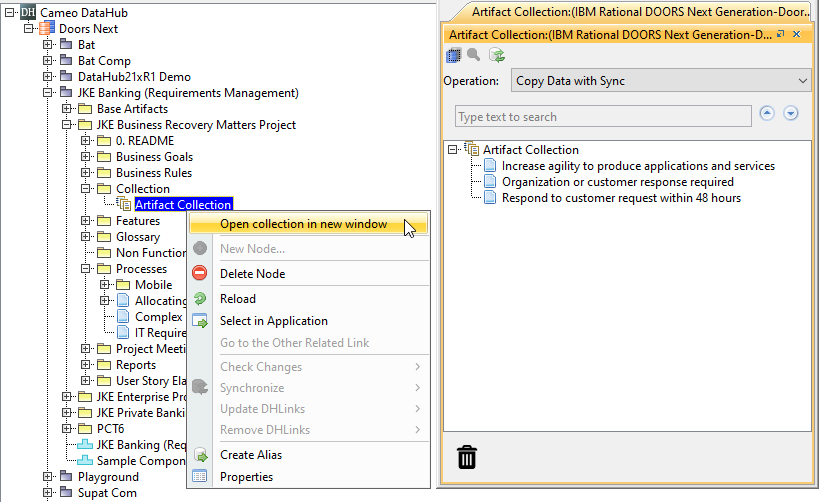Click the Properties table icon

(200, 476)
